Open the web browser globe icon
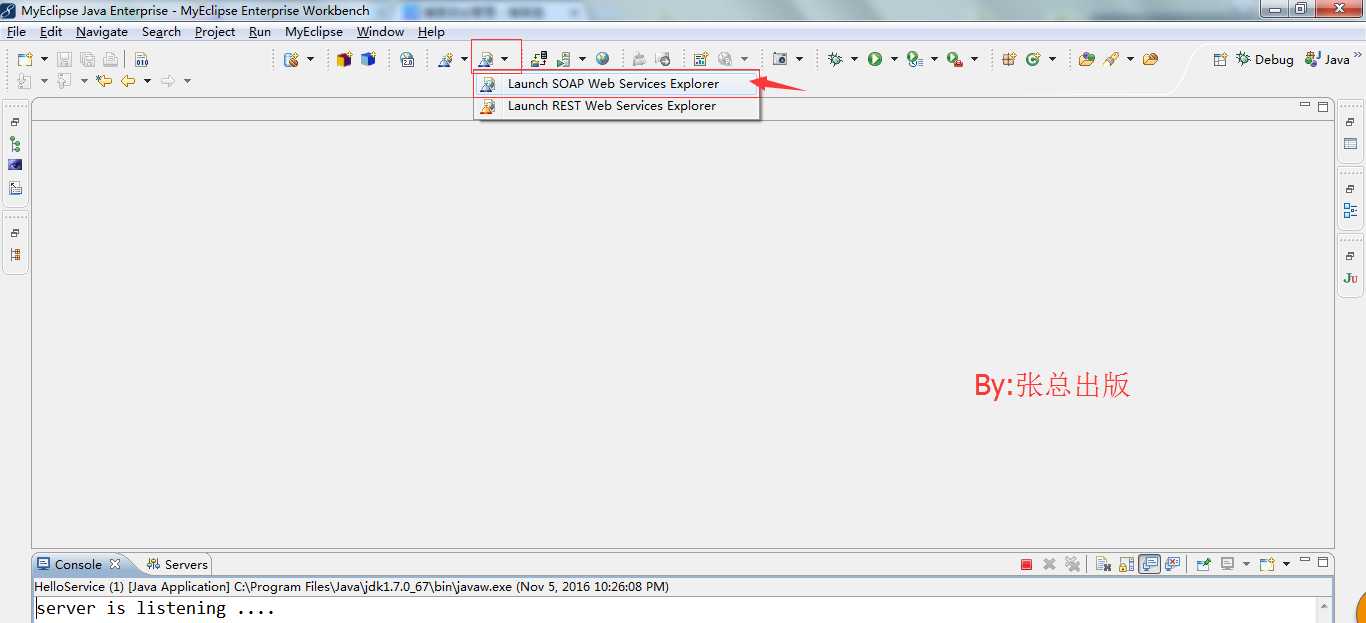 click(x=602, y=59)
